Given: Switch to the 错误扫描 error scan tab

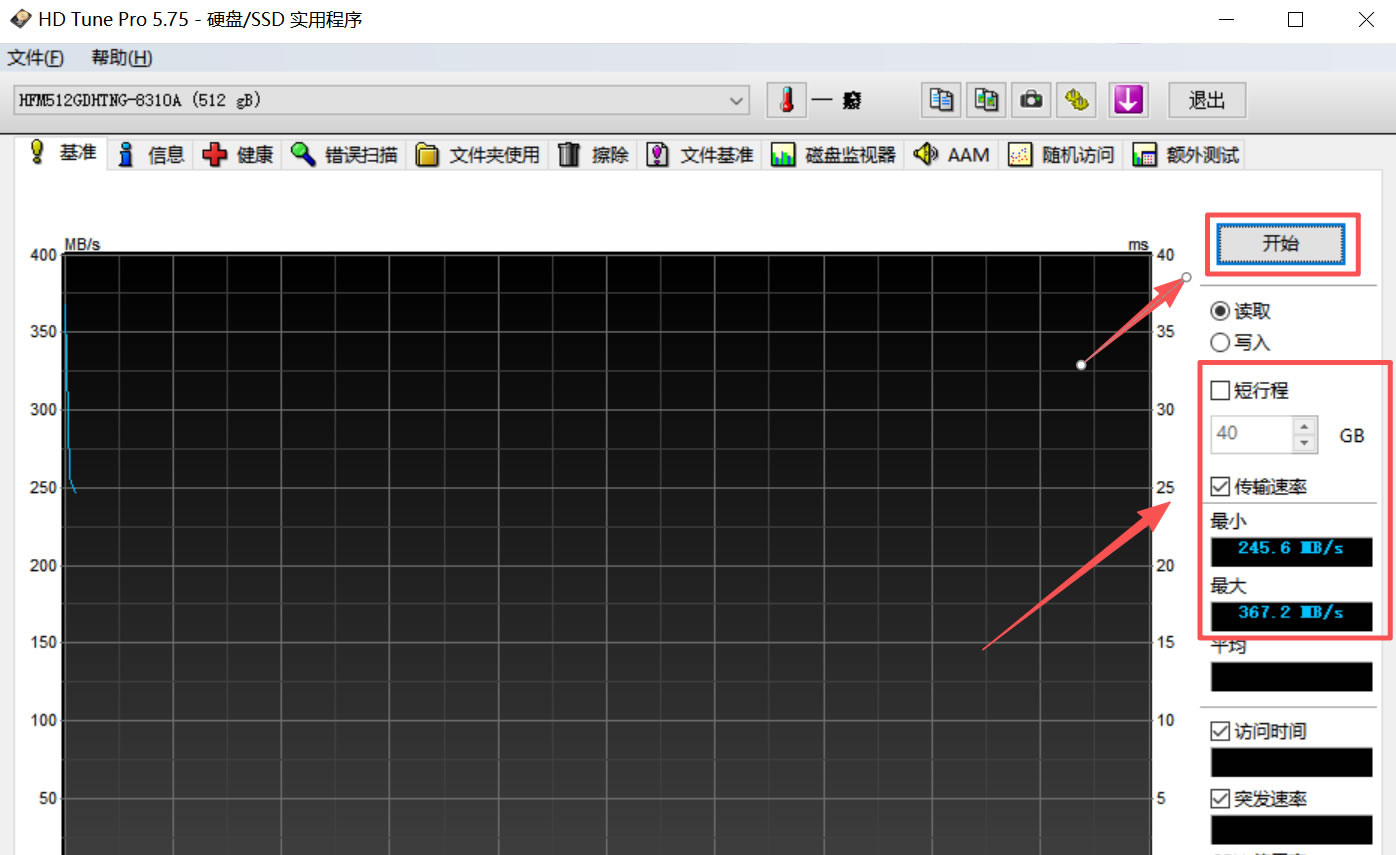Looking at the screenshot, I should [x=345, y=155].
